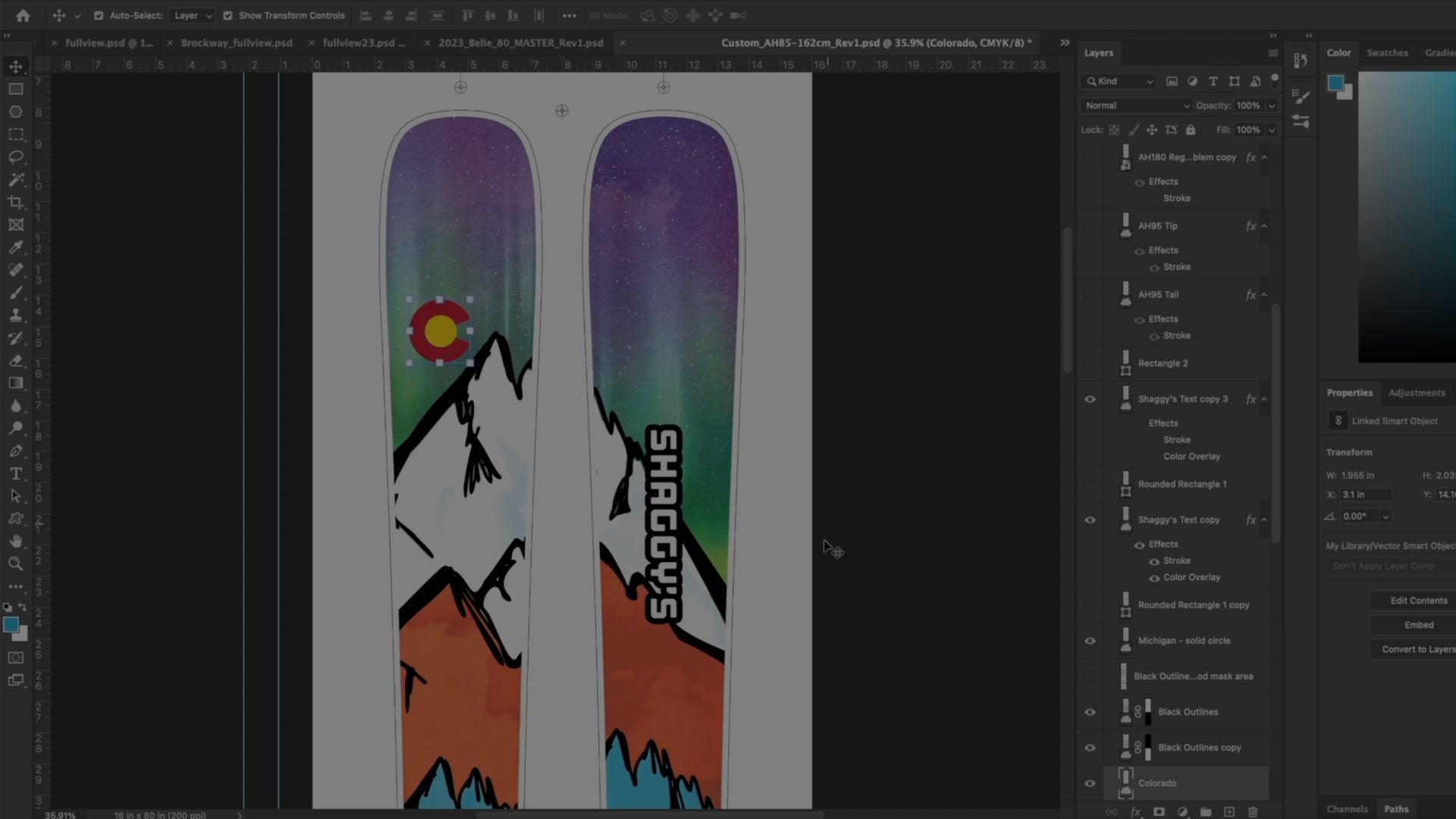Select the Eyedropper tool
The height and width of the screenshot is (819, 1456).
tap(16, 247)
